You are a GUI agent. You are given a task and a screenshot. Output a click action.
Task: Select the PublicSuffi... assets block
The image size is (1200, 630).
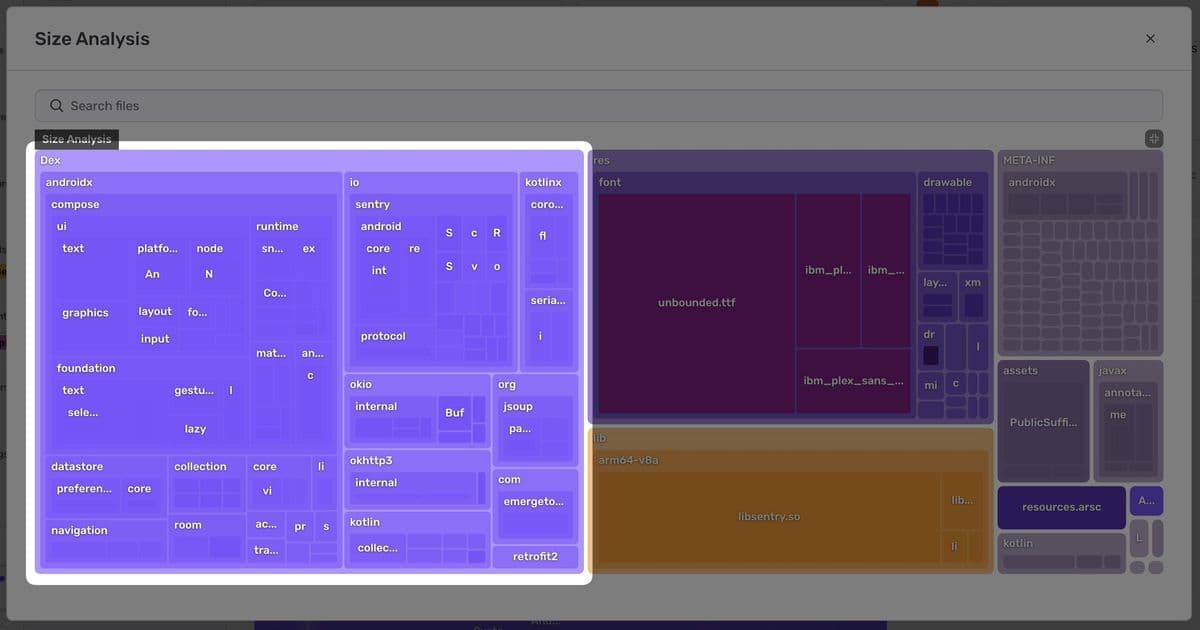tap(1043, 422)
